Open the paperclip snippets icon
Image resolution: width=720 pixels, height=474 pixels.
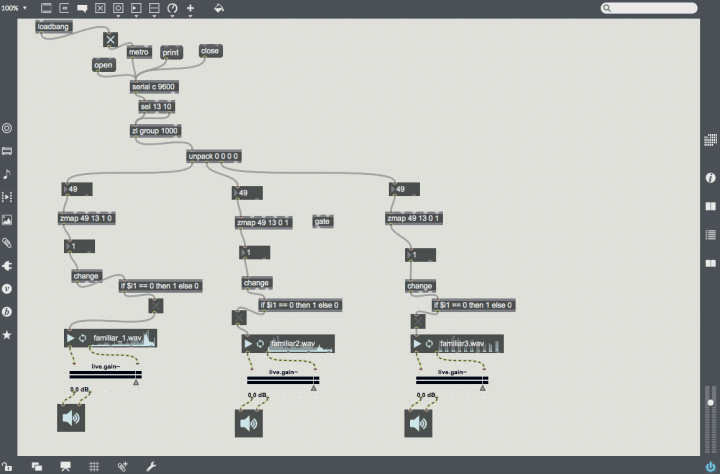pos(7,243)
